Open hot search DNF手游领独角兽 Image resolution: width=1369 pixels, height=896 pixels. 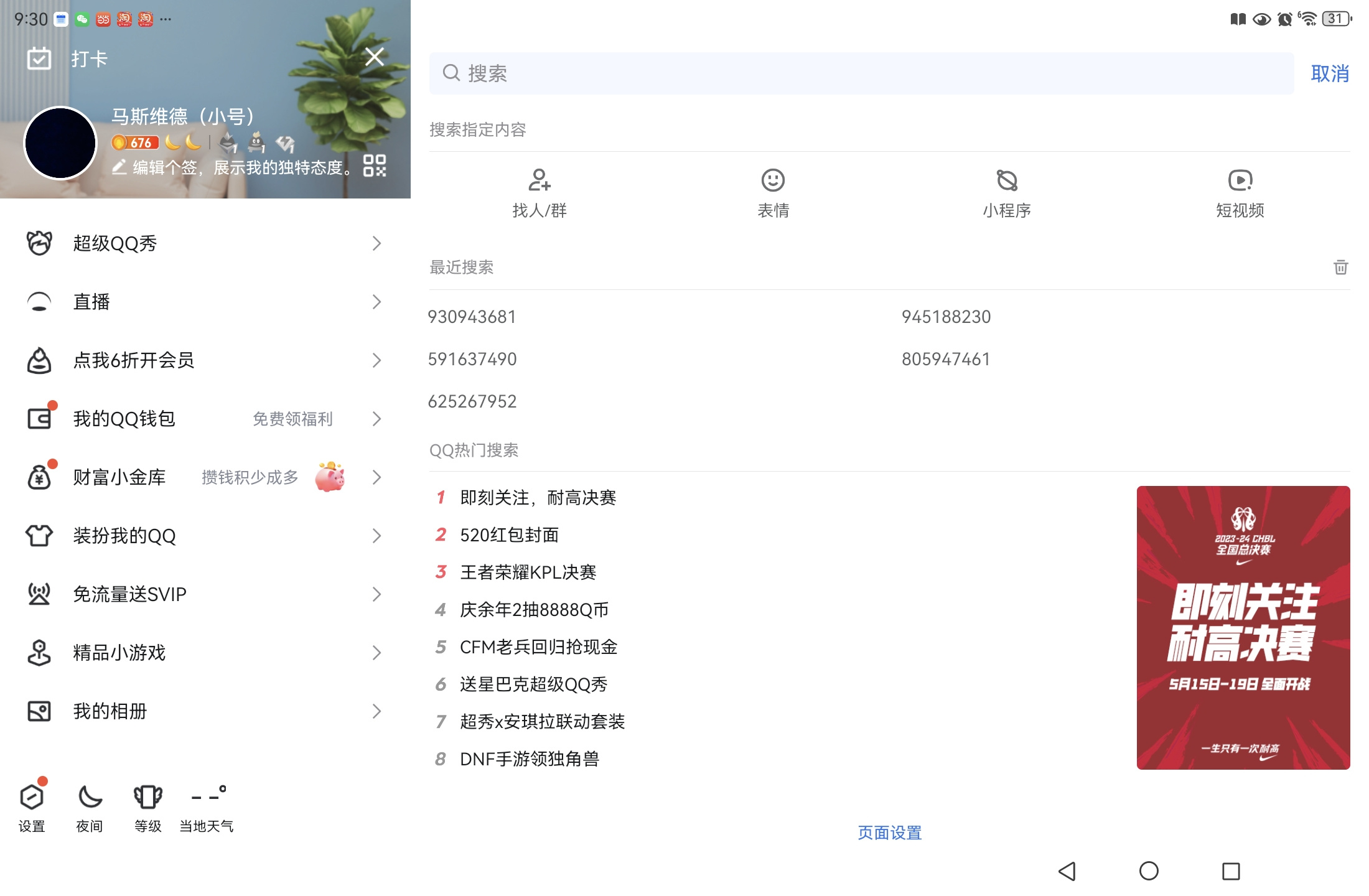[529, 759]
